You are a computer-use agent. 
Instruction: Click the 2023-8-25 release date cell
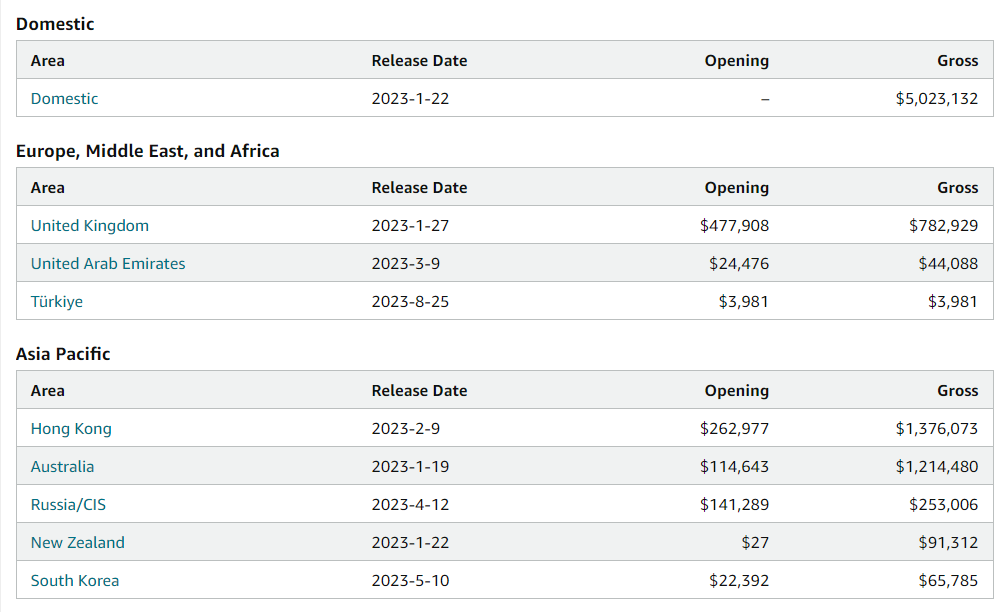pyautogui.click(x=410, y=302)
